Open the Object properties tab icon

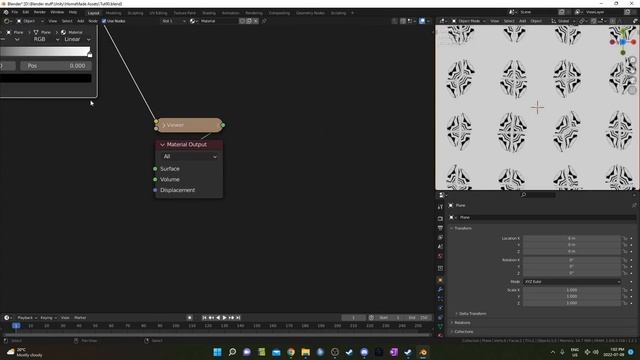[440, 280]
